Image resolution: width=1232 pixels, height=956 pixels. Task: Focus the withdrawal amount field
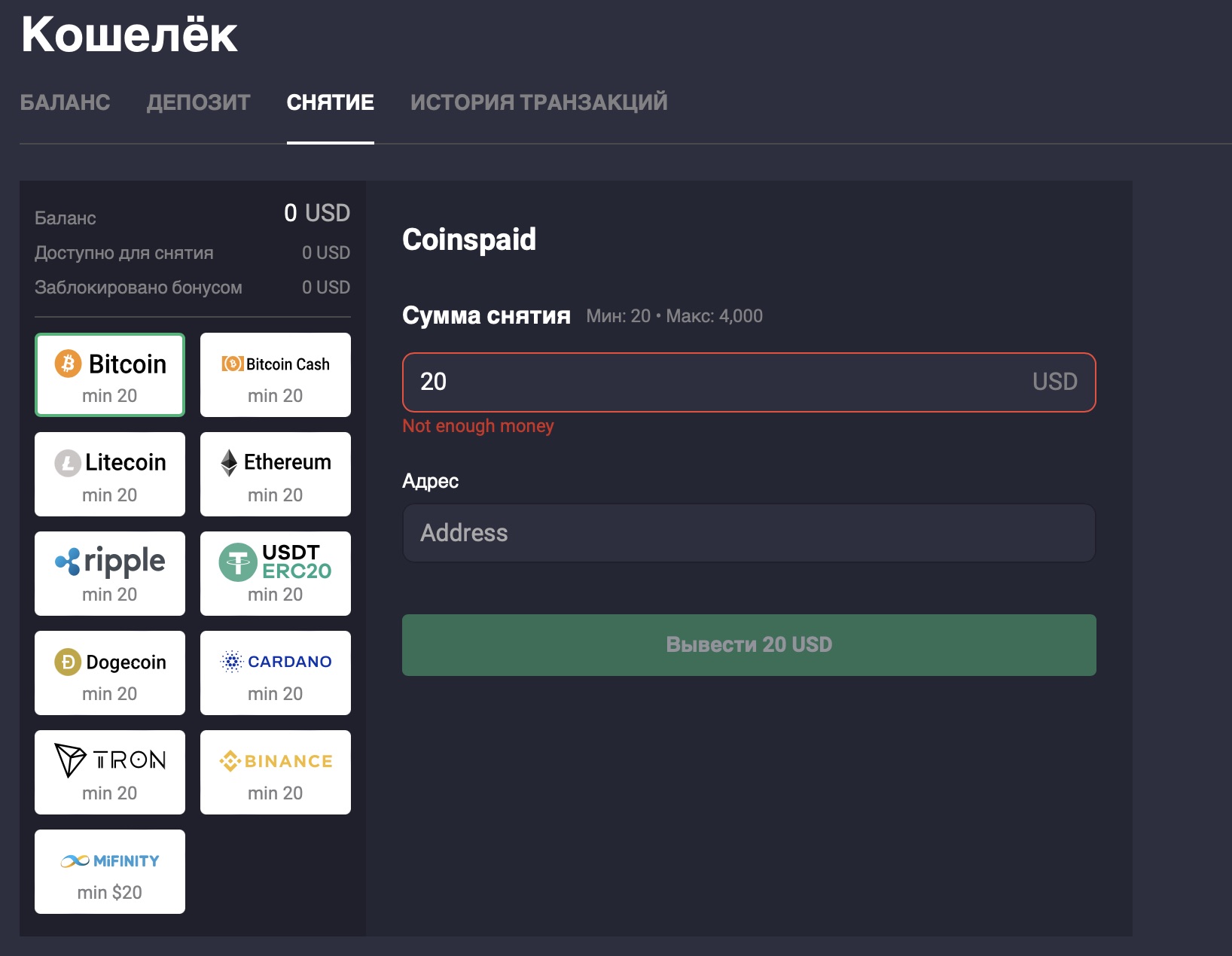(749, 382)
